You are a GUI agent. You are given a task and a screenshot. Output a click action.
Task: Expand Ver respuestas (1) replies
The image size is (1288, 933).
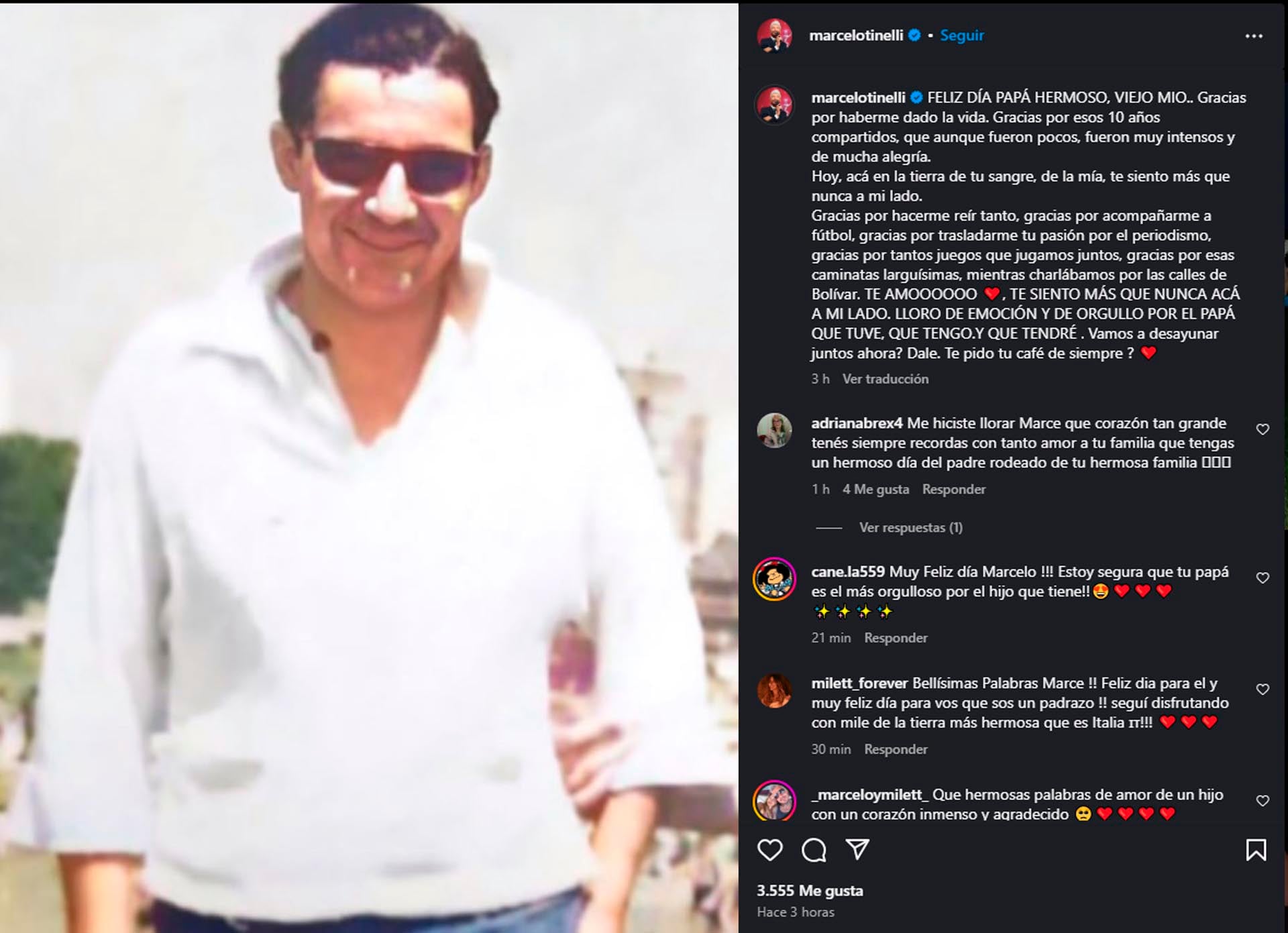coord(910,528)
